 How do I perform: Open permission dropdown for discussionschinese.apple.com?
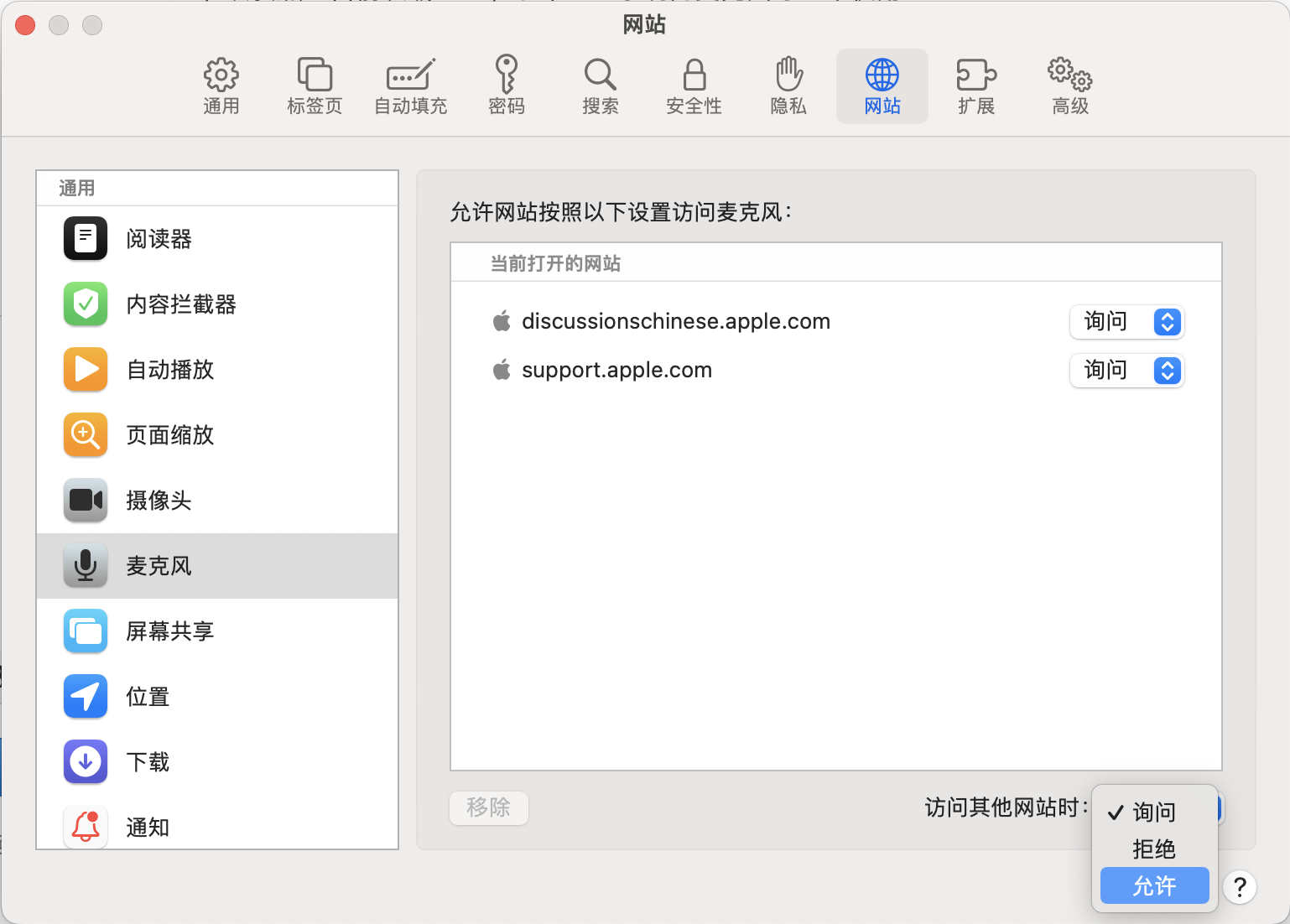click(x=1126, y=322)
